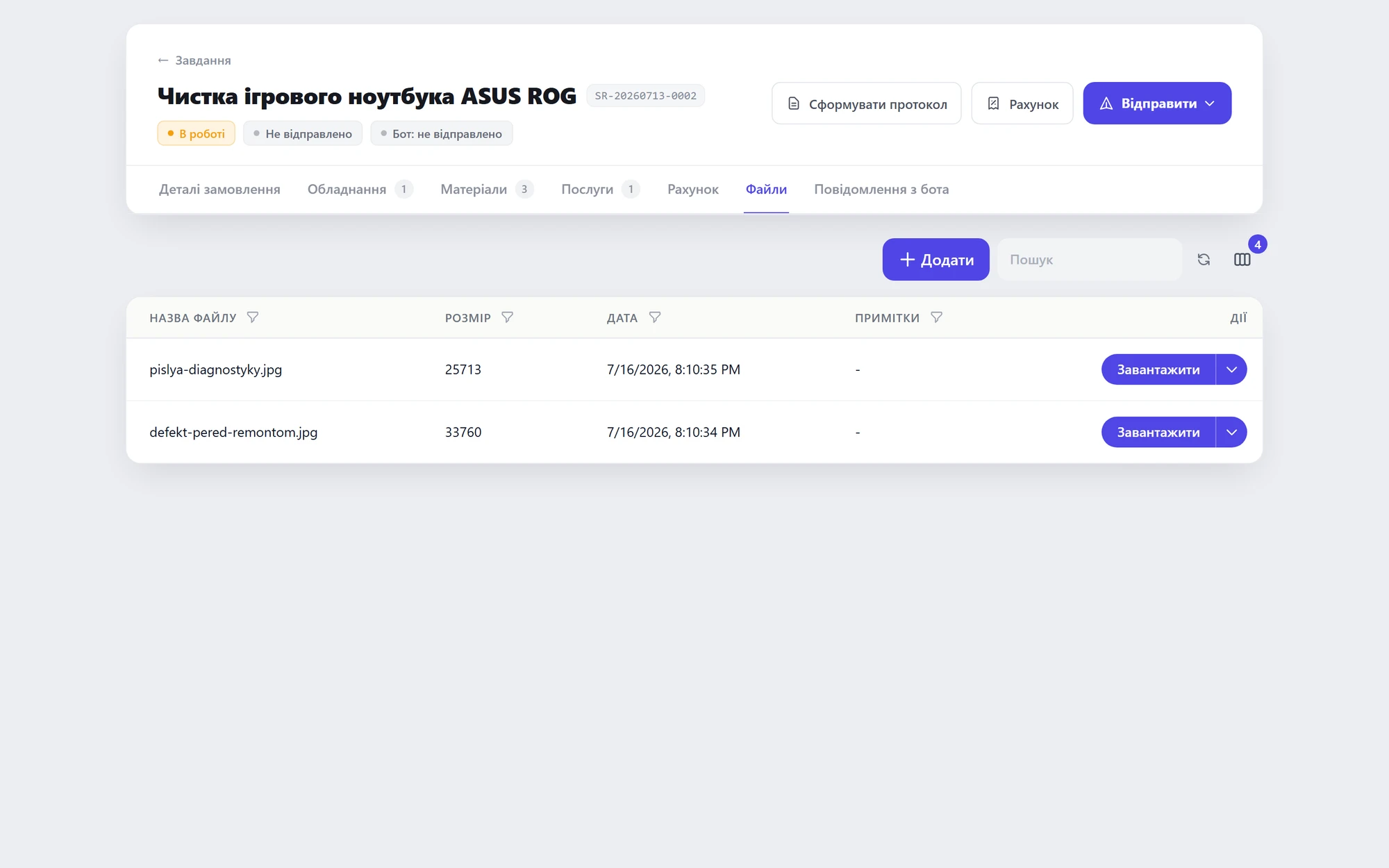Select the Деталі замовлення tab
Viewport: 1389px width, 868px height.
point(219,190)
